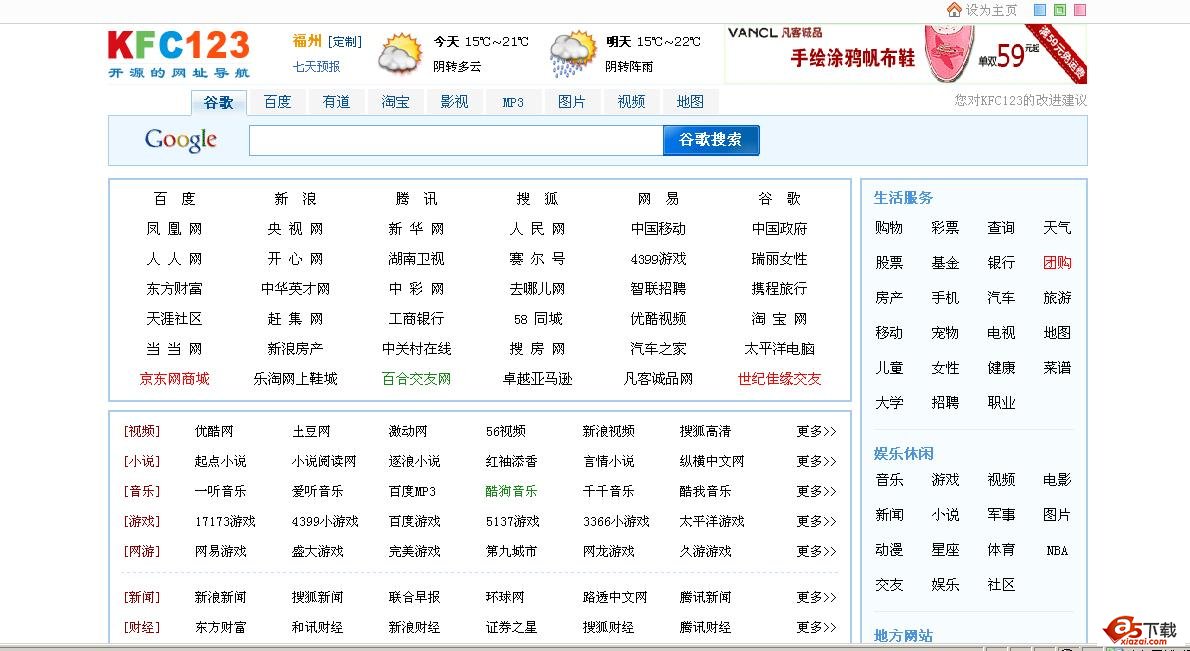Open the 4399游戏 site link
1190x651 pixels.
658,259
